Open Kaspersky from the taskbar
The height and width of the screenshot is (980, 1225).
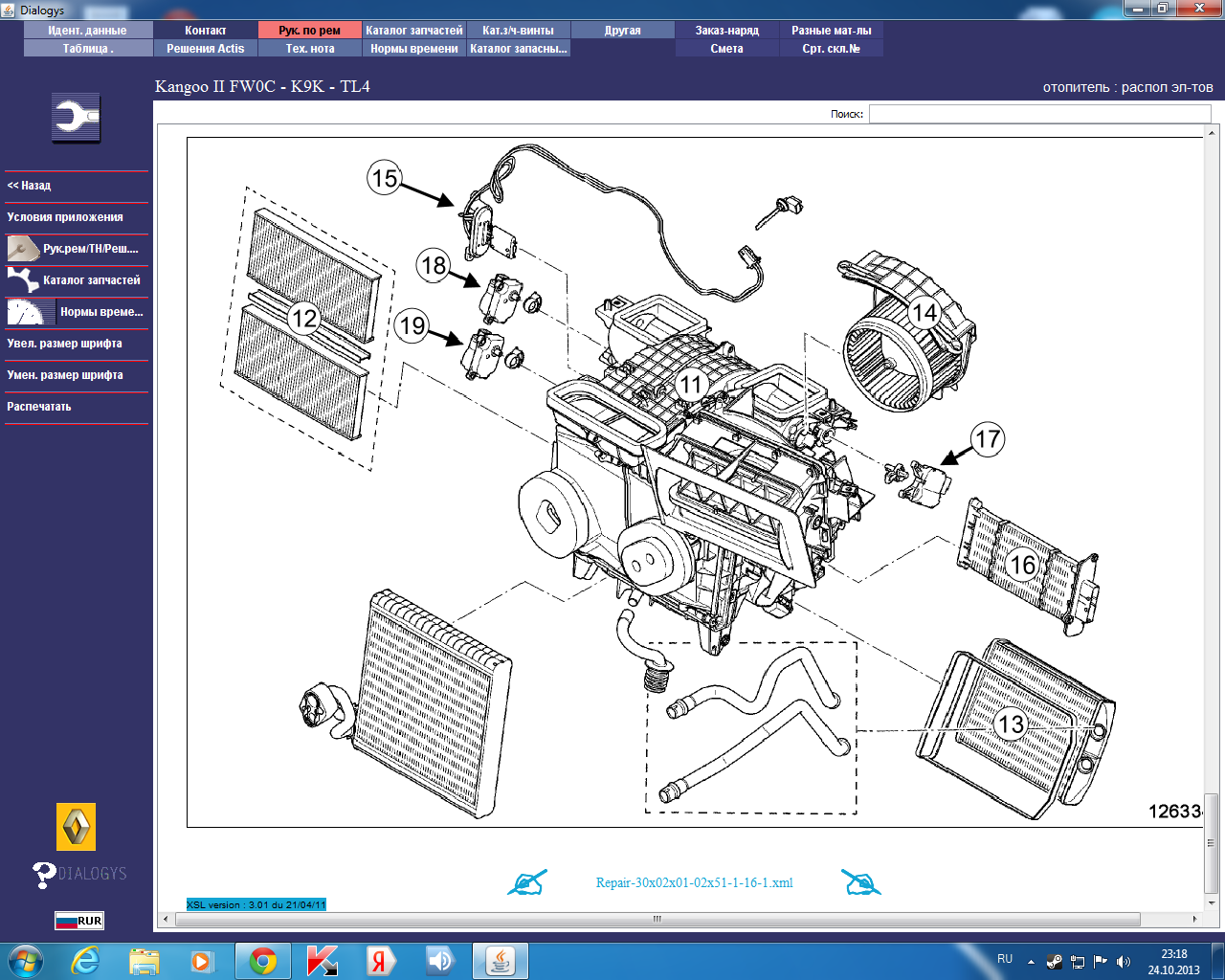pyautogui.click(x=323, y=961)
